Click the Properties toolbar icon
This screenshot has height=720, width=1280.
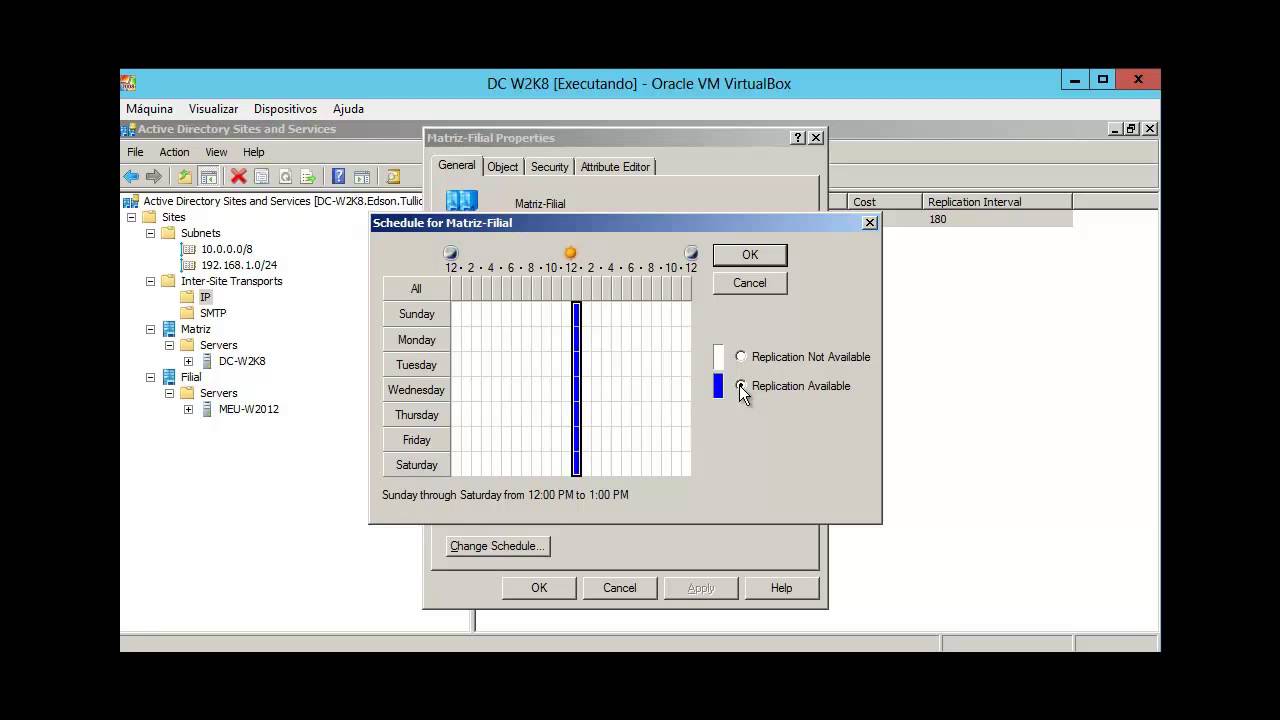pos(261,176)
